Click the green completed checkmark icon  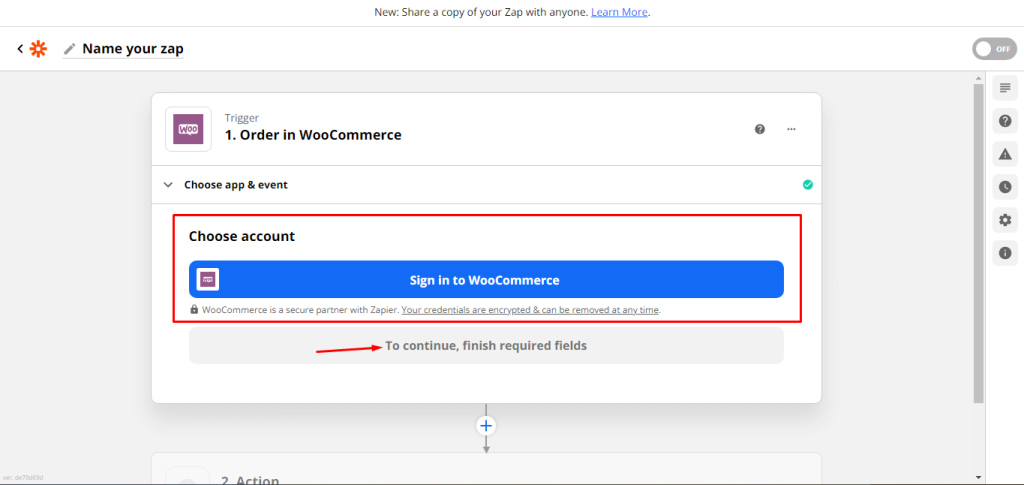(x=808, y=185)
